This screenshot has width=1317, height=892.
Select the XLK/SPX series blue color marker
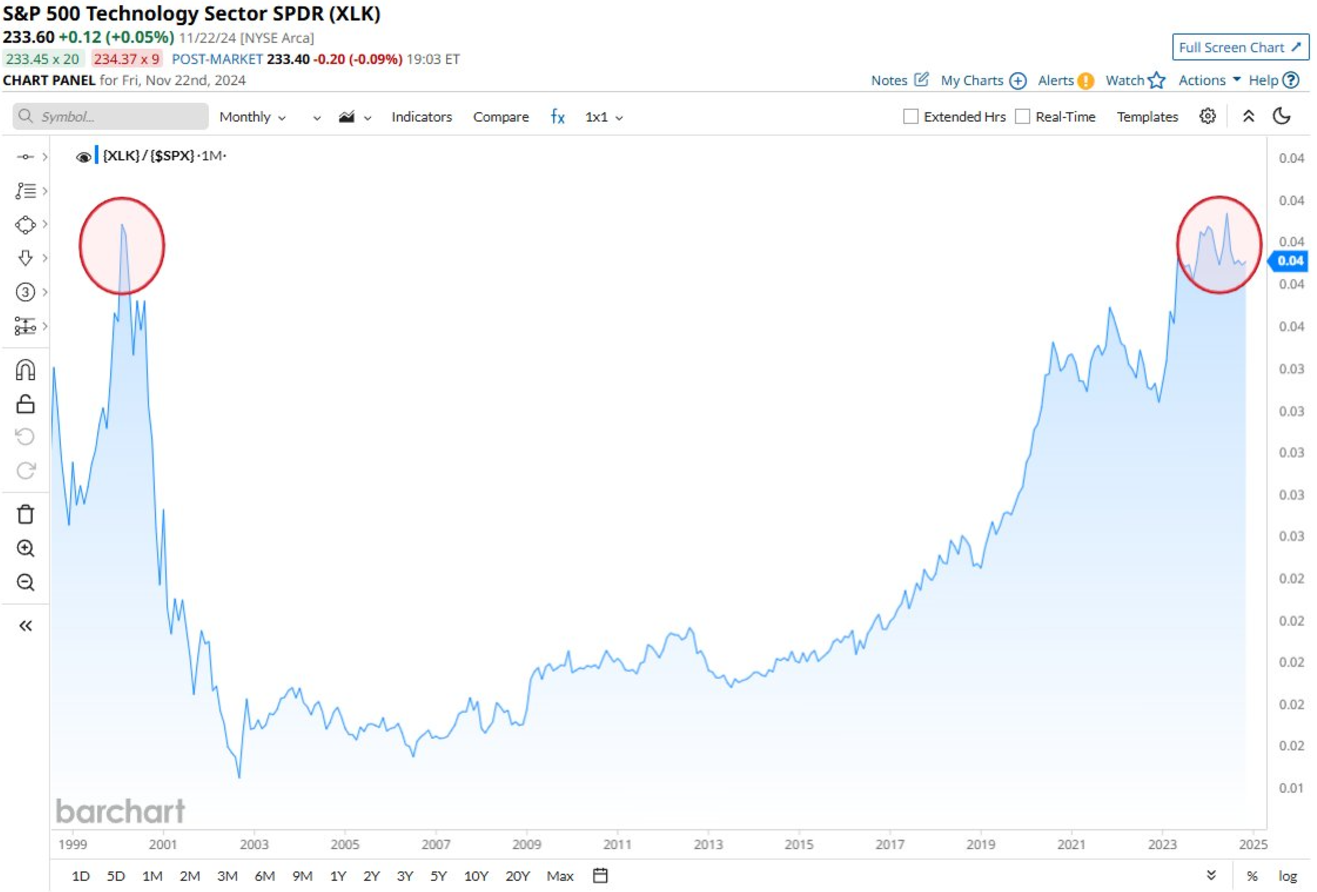97,156
